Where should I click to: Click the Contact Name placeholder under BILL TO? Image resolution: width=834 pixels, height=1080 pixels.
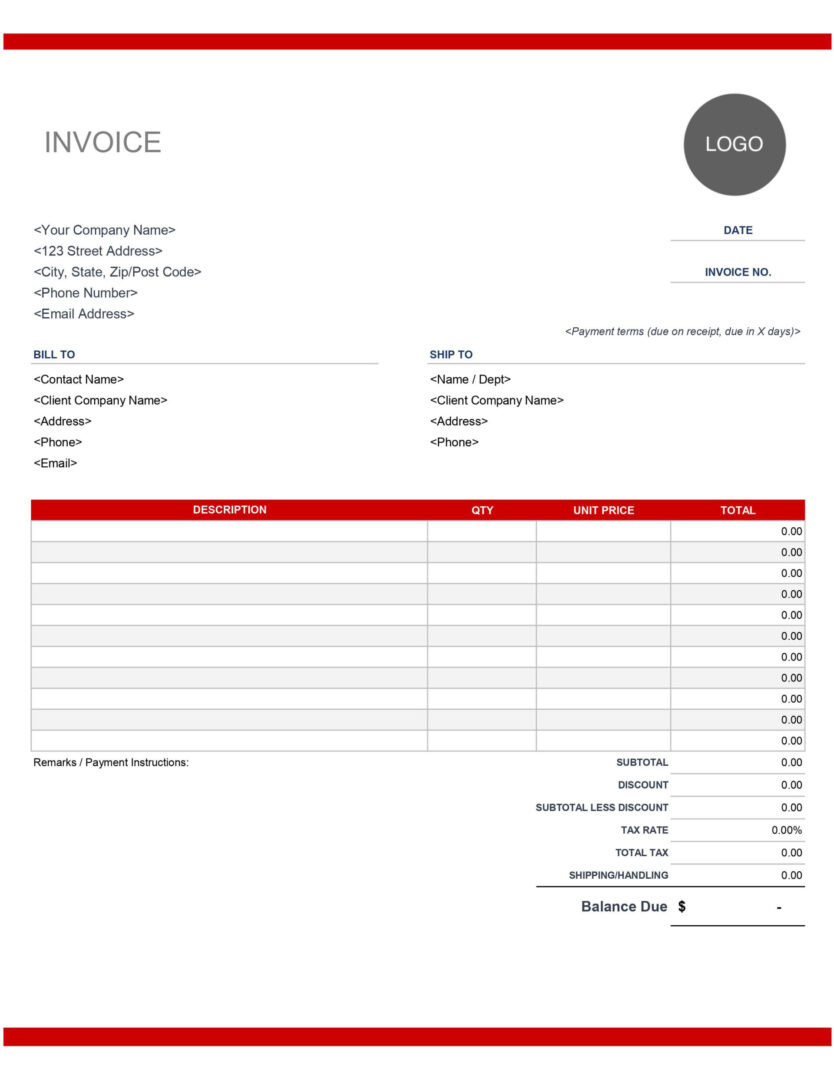(79, 379)
